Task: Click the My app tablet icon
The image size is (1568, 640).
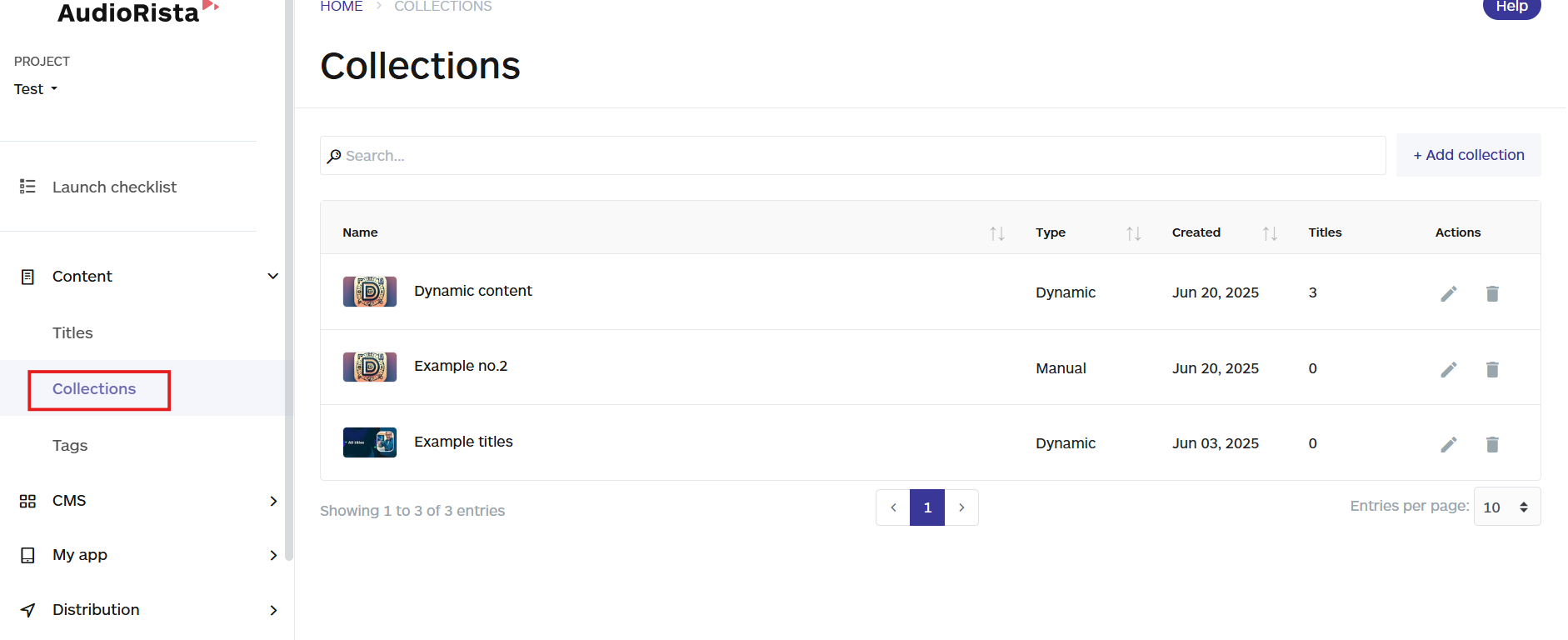Action: pos(27,555)
